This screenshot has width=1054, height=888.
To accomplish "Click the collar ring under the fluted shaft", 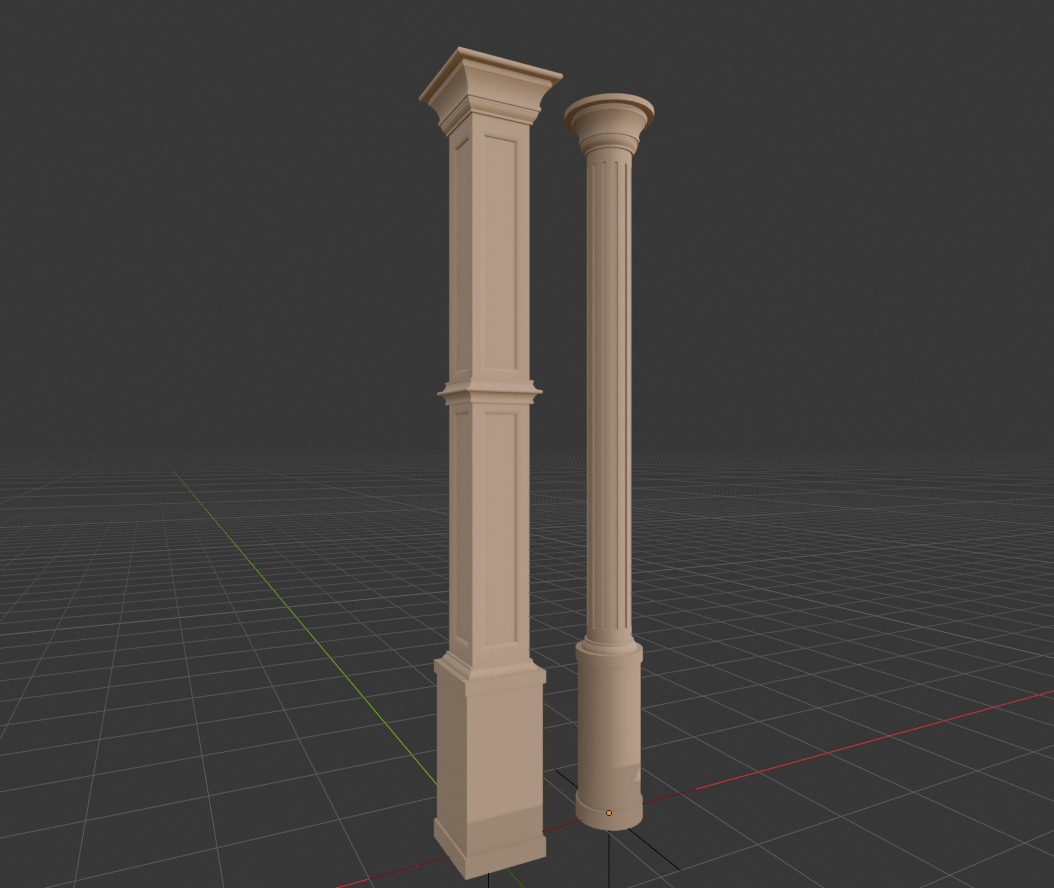I will (x=609, y=648).
